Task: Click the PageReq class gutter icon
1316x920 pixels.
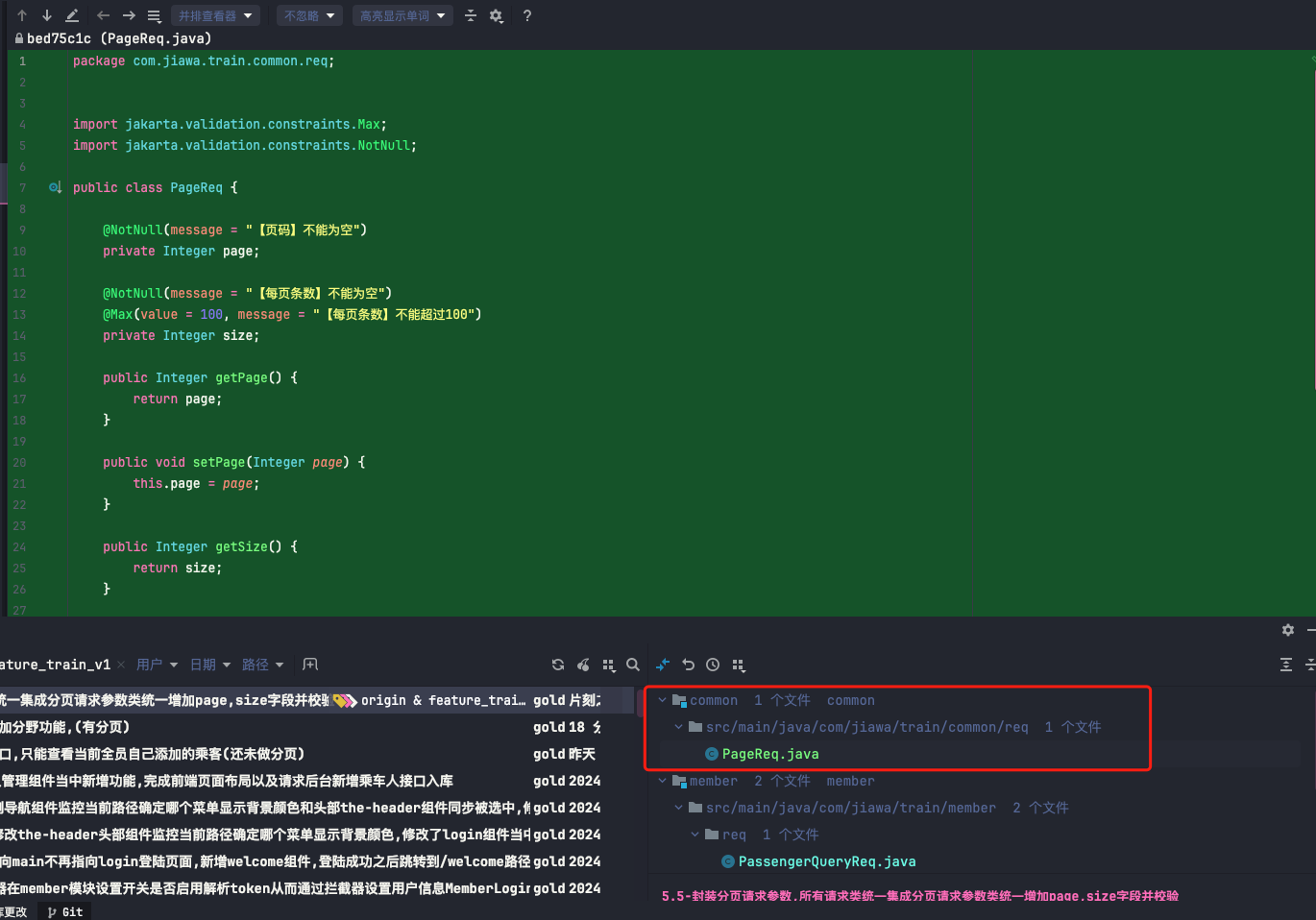Action: pos(55,187)
